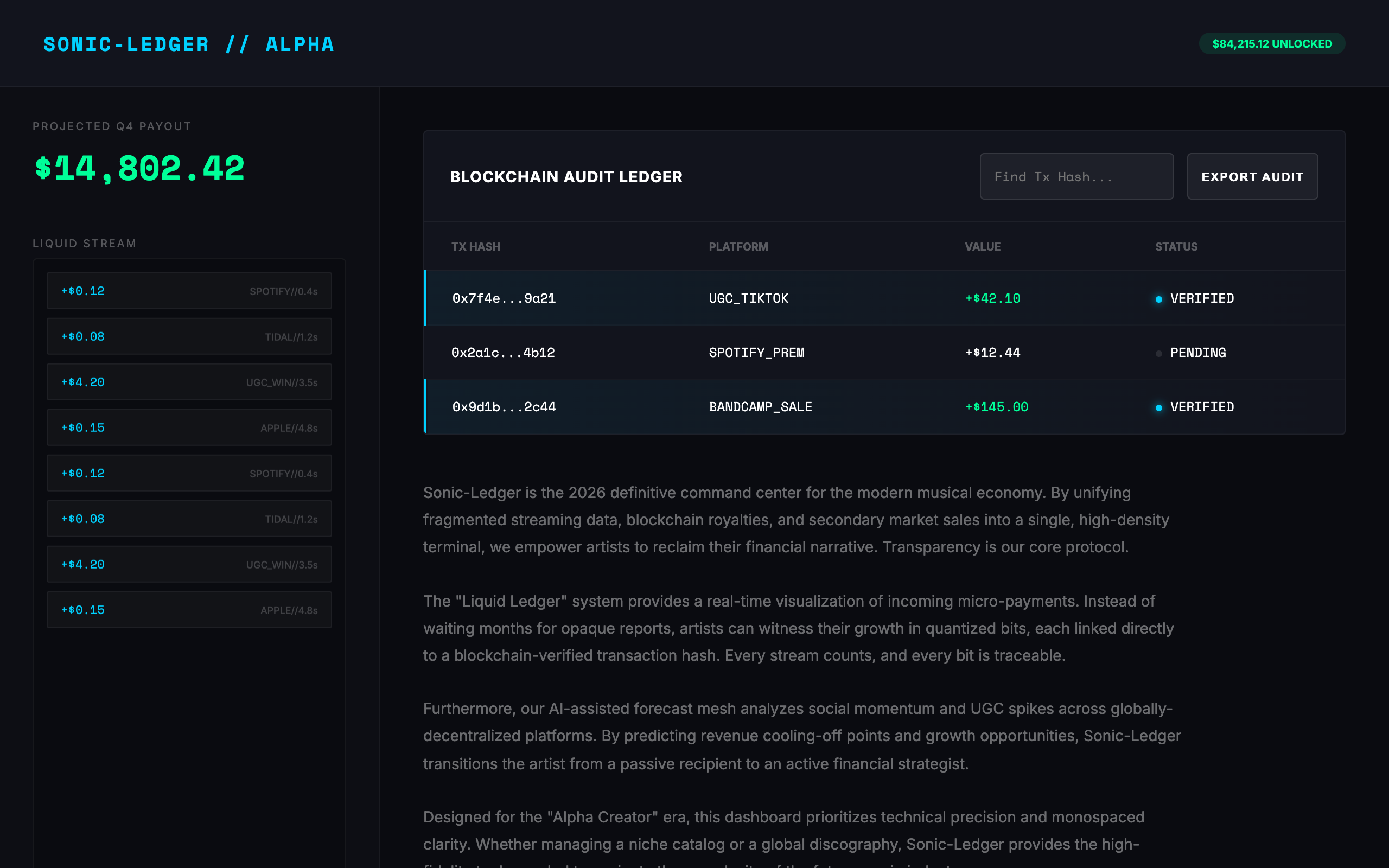Sort by the PLATFORM column header
The height and width of the screenshot is (868, 1389).
tap(738, 247)
